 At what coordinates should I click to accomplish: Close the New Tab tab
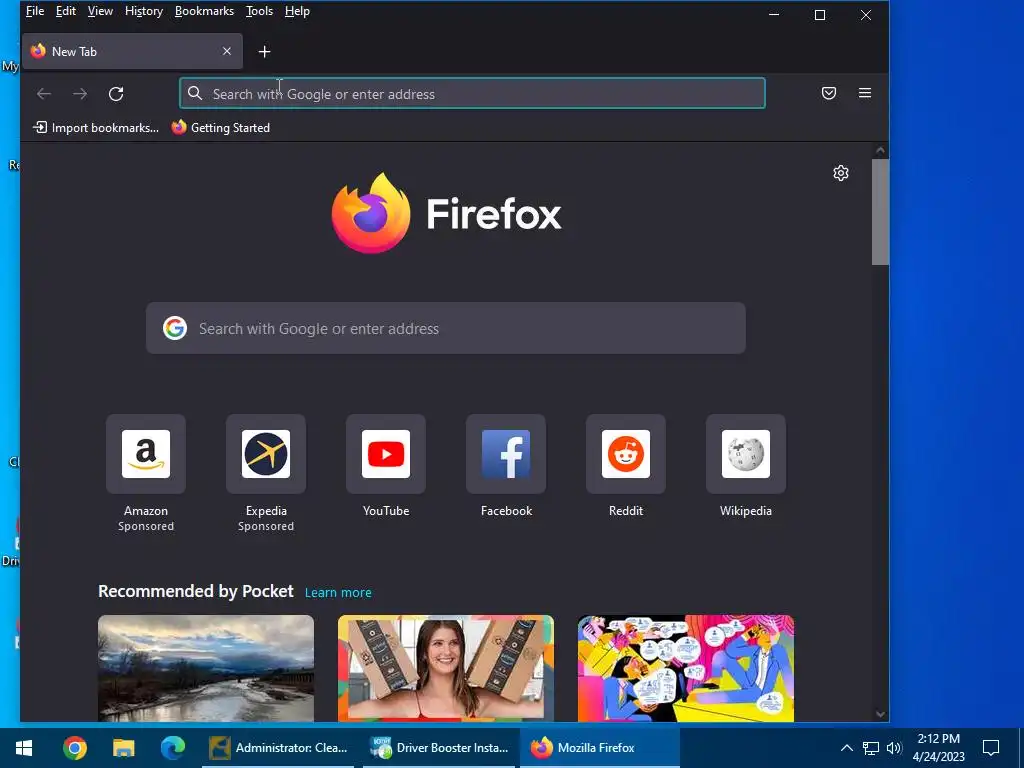tap(227, 51)
